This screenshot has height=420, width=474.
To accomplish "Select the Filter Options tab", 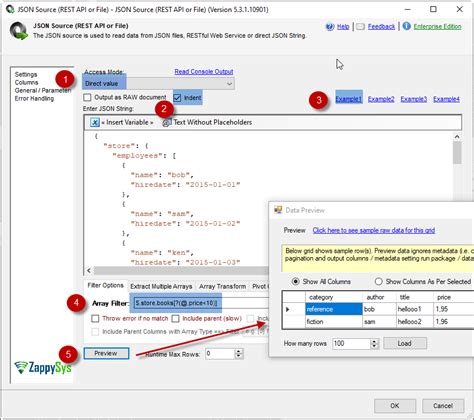I will point(105,286).
